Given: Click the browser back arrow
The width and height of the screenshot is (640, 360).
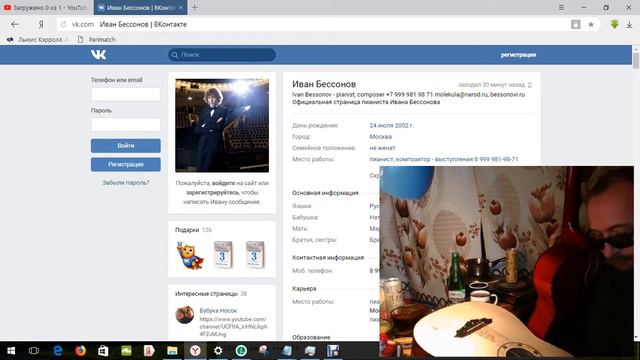Looking at the screenshot, I should (x=15, y=24).
